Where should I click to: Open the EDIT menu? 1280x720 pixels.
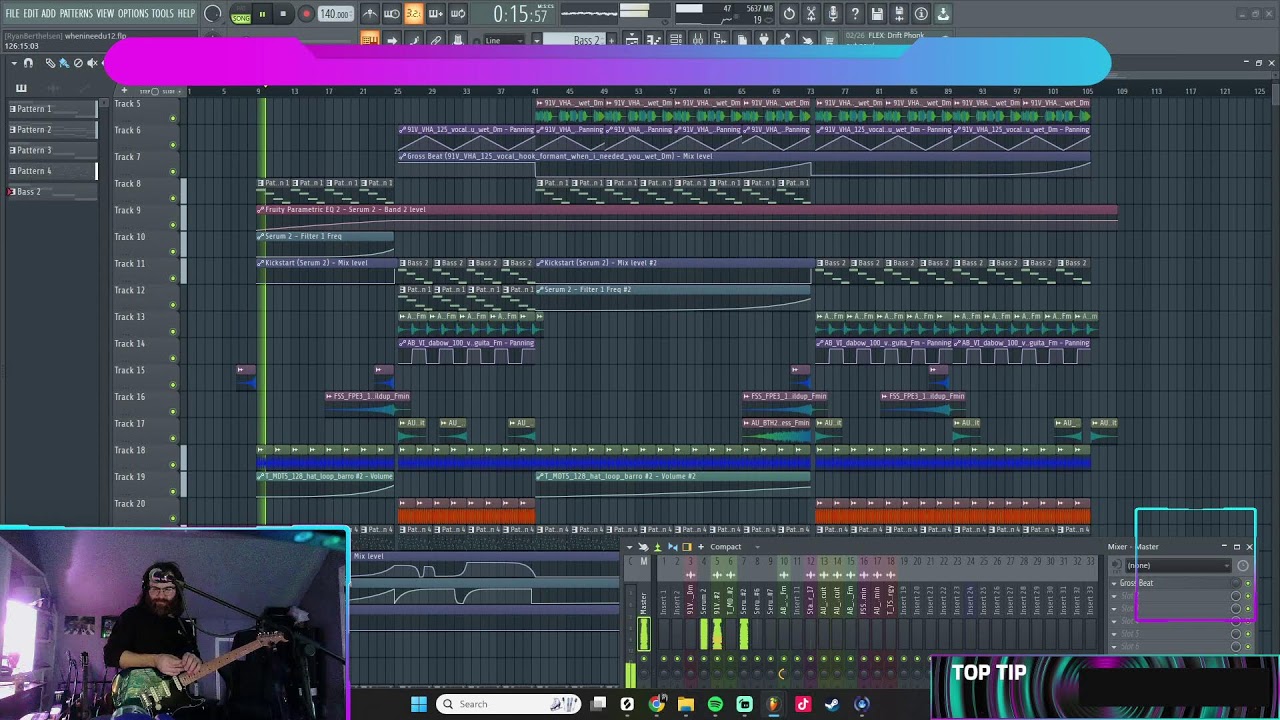pyautogui.click(x=30, y=14)
